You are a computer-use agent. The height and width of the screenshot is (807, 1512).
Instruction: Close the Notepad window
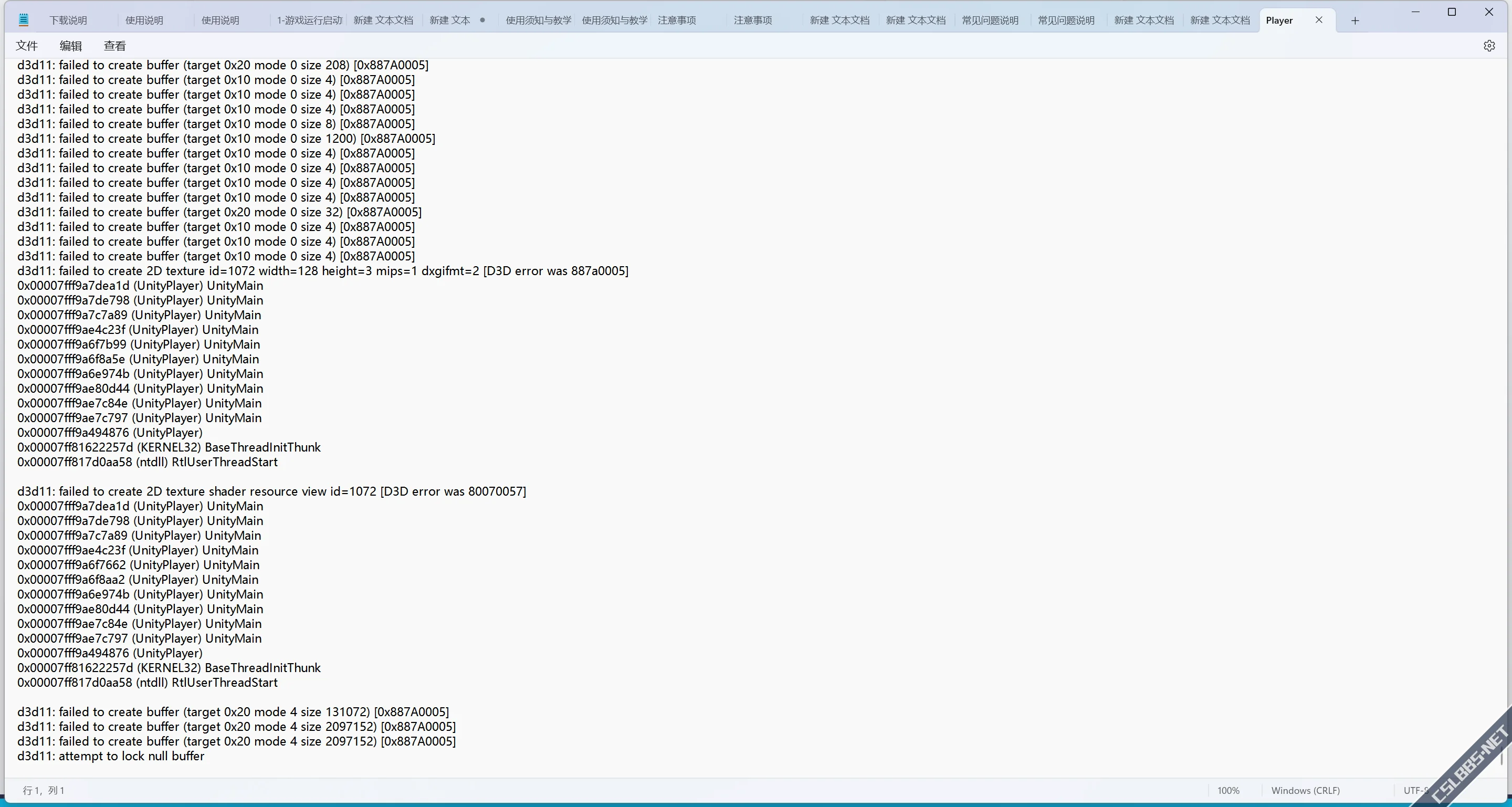coord(1488,12)
